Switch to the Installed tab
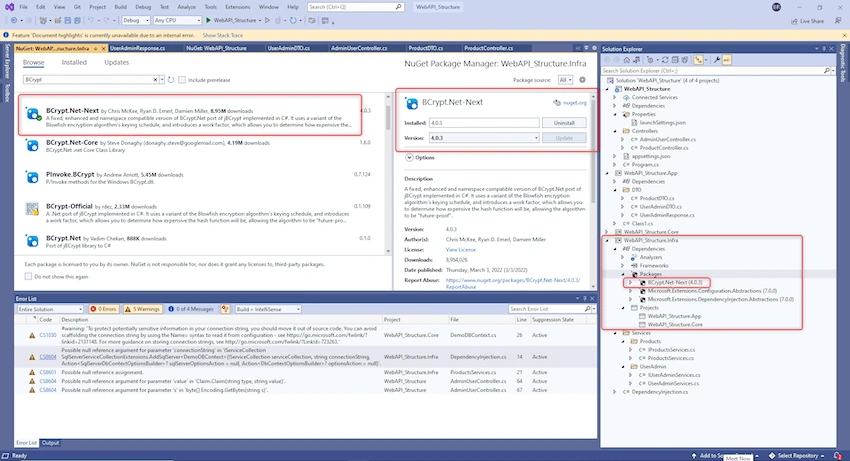Image resolution: width=850 pixels, height=461 pixels. [x=74, y=62]
